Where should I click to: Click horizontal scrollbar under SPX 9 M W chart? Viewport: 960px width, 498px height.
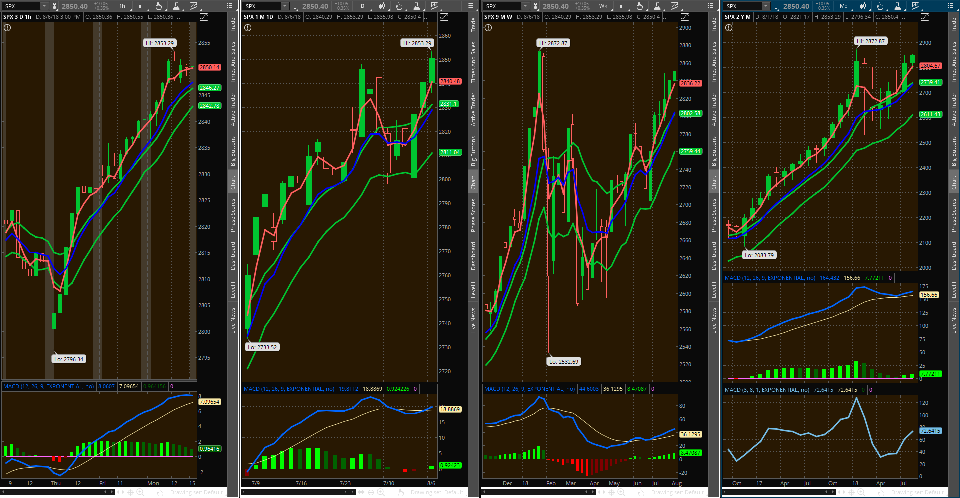pyautogui.click(x=539, y=492)
